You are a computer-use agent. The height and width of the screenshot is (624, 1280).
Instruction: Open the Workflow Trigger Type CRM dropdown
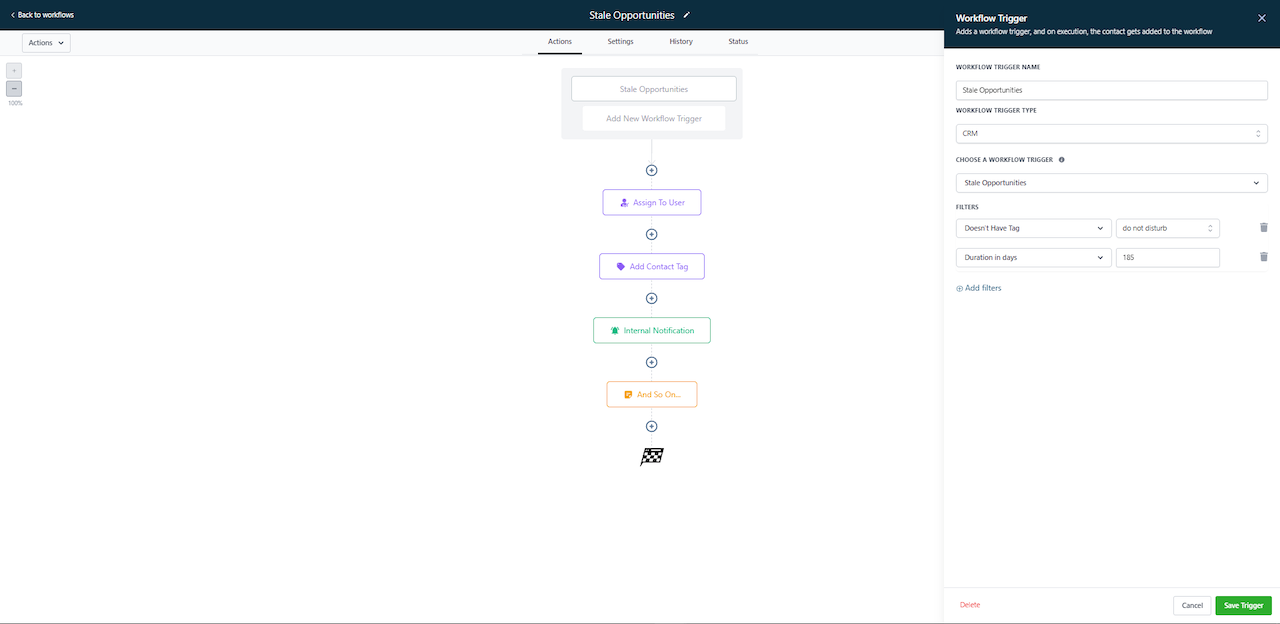(1112, 133)
